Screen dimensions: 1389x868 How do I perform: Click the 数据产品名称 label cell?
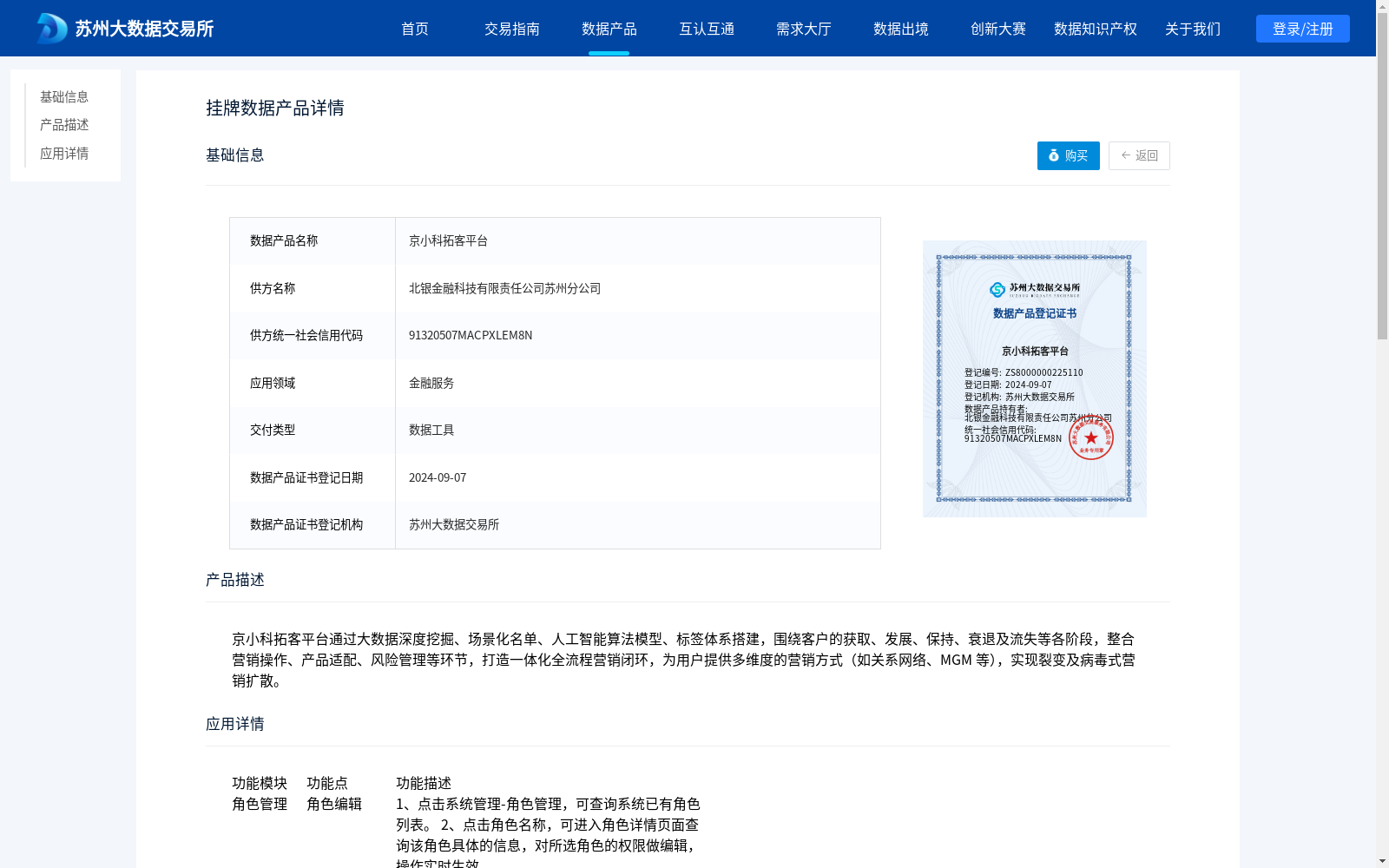tap(313, 241)
